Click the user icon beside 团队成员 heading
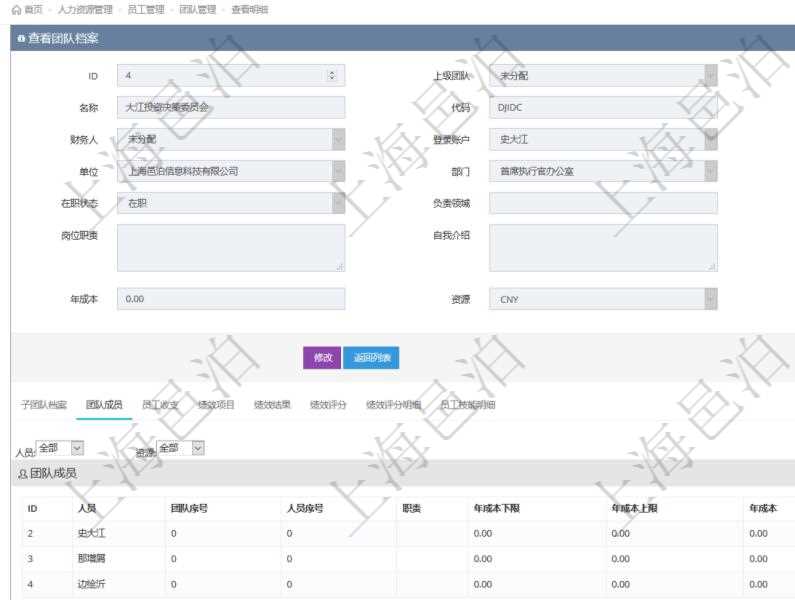Image resolution: width=795 pixels, height=600 pixels. tap(23, 473)
